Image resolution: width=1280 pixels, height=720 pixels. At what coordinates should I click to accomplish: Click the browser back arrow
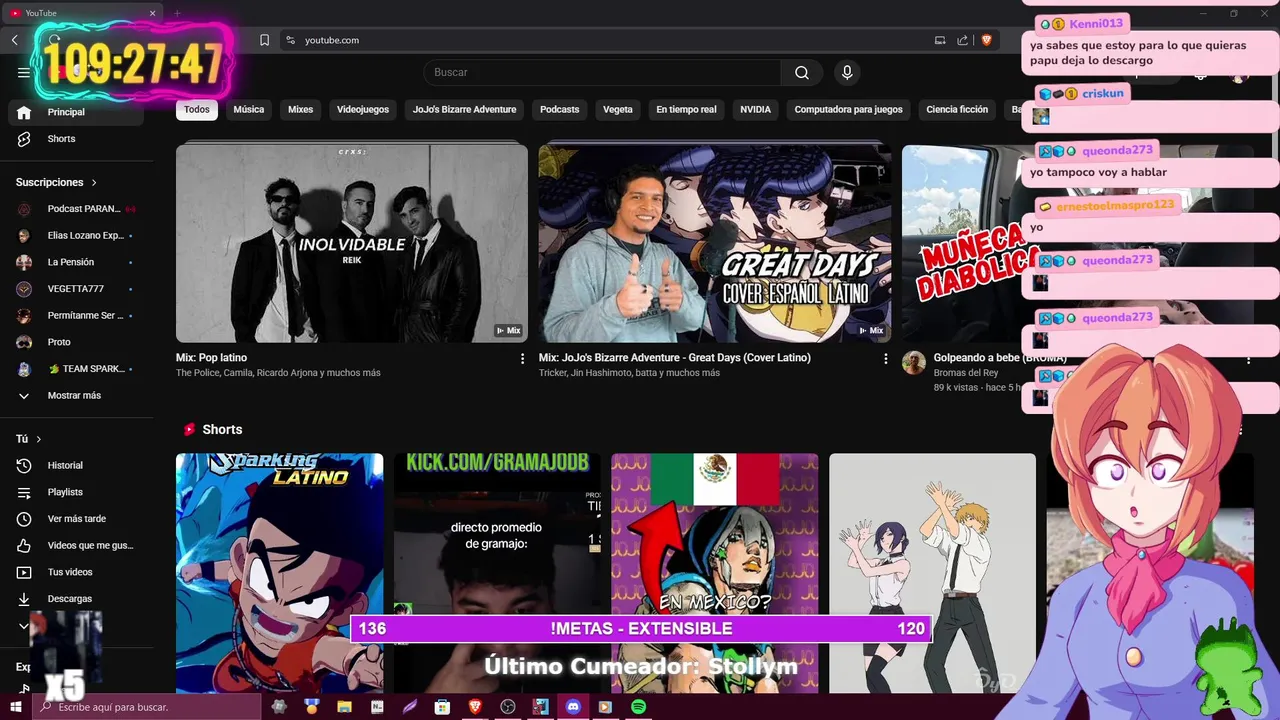tap(15, 40)
